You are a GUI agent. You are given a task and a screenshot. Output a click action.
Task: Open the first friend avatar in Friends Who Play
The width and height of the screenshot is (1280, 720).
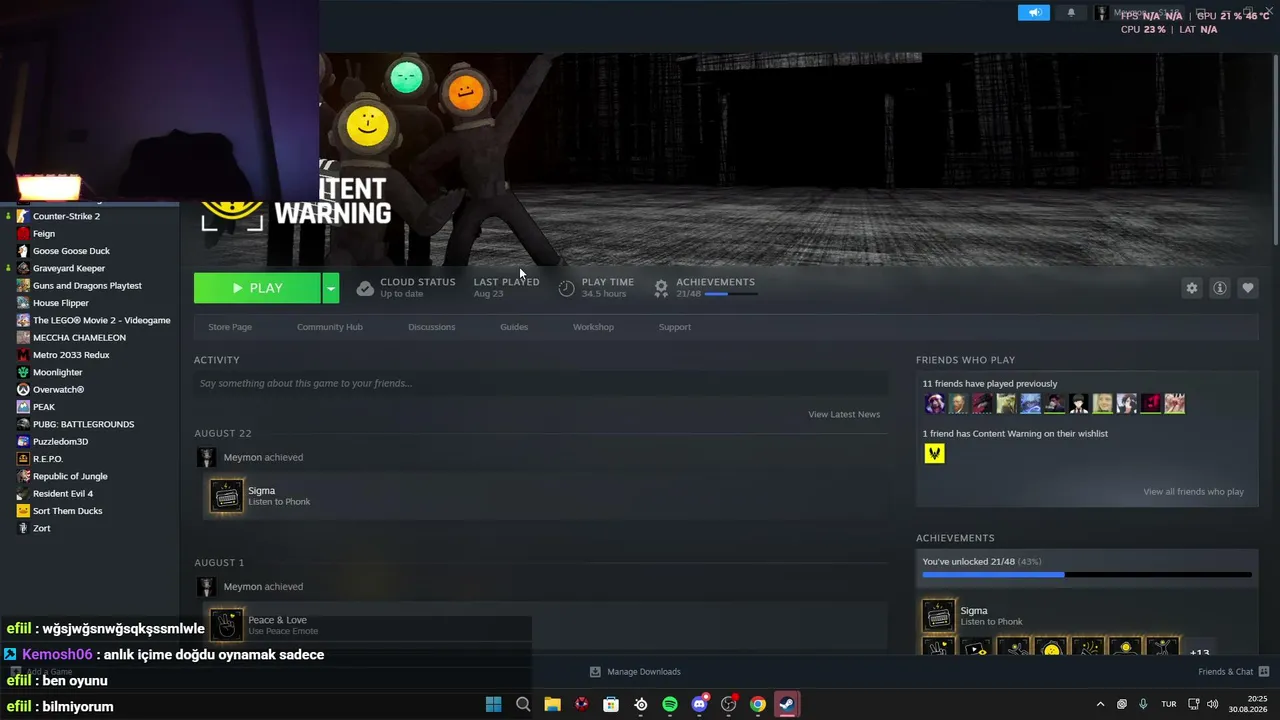click(934, 404)
